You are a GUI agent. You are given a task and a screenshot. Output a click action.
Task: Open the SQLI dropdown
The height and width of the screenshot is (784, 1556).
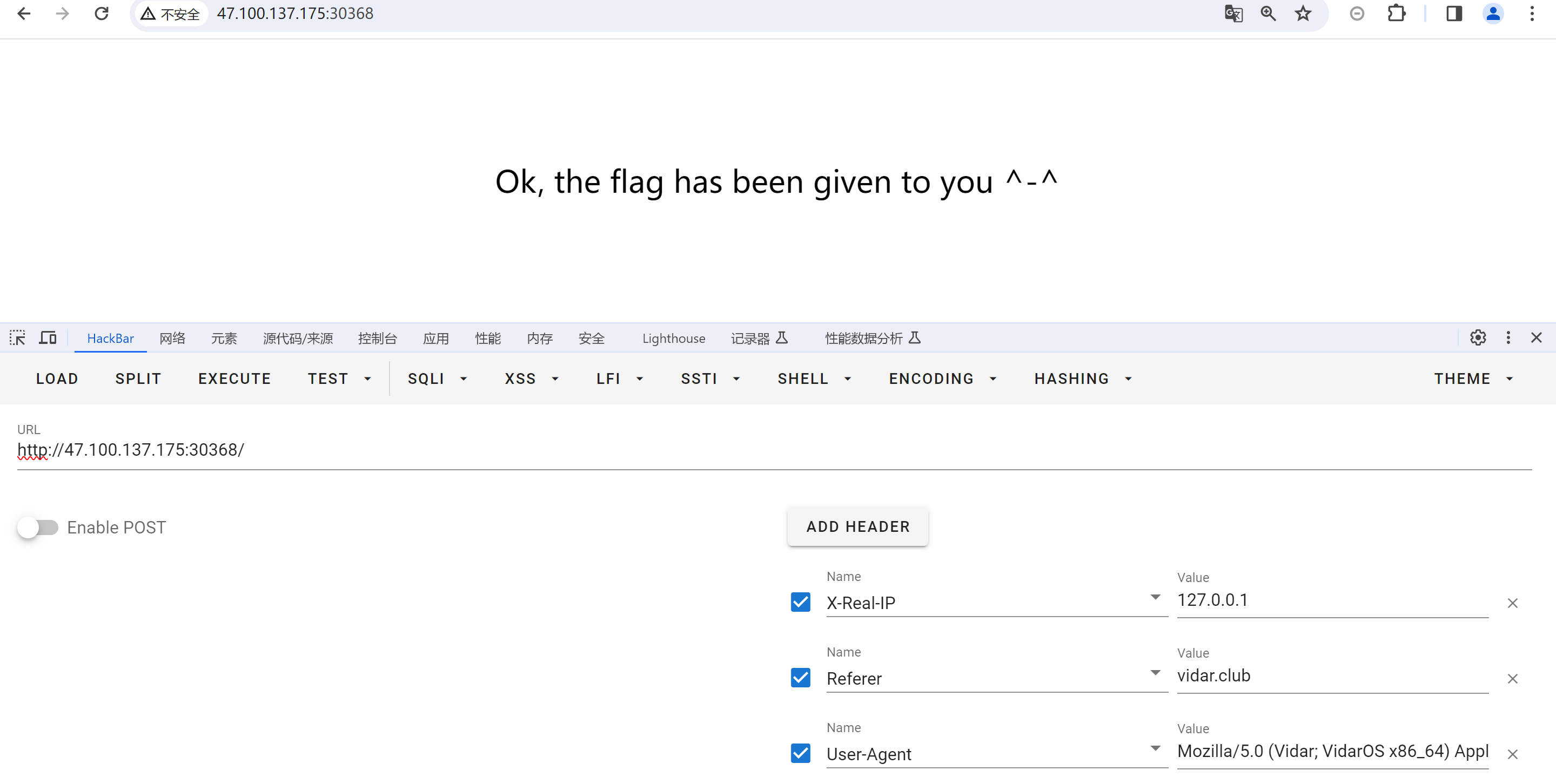click(438, 379)
